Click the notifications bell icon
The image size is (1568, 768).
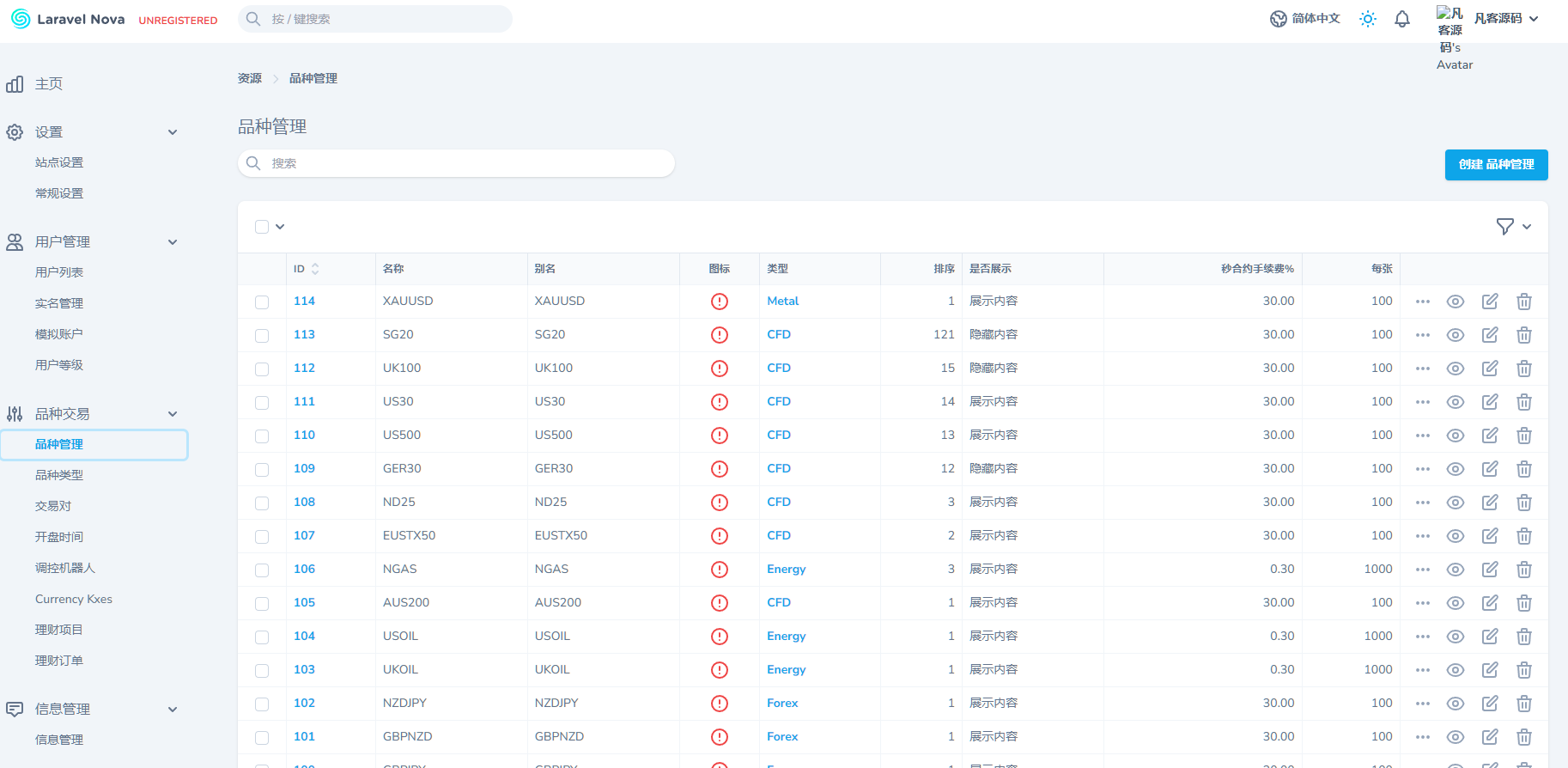click(x=1401, y=19)
